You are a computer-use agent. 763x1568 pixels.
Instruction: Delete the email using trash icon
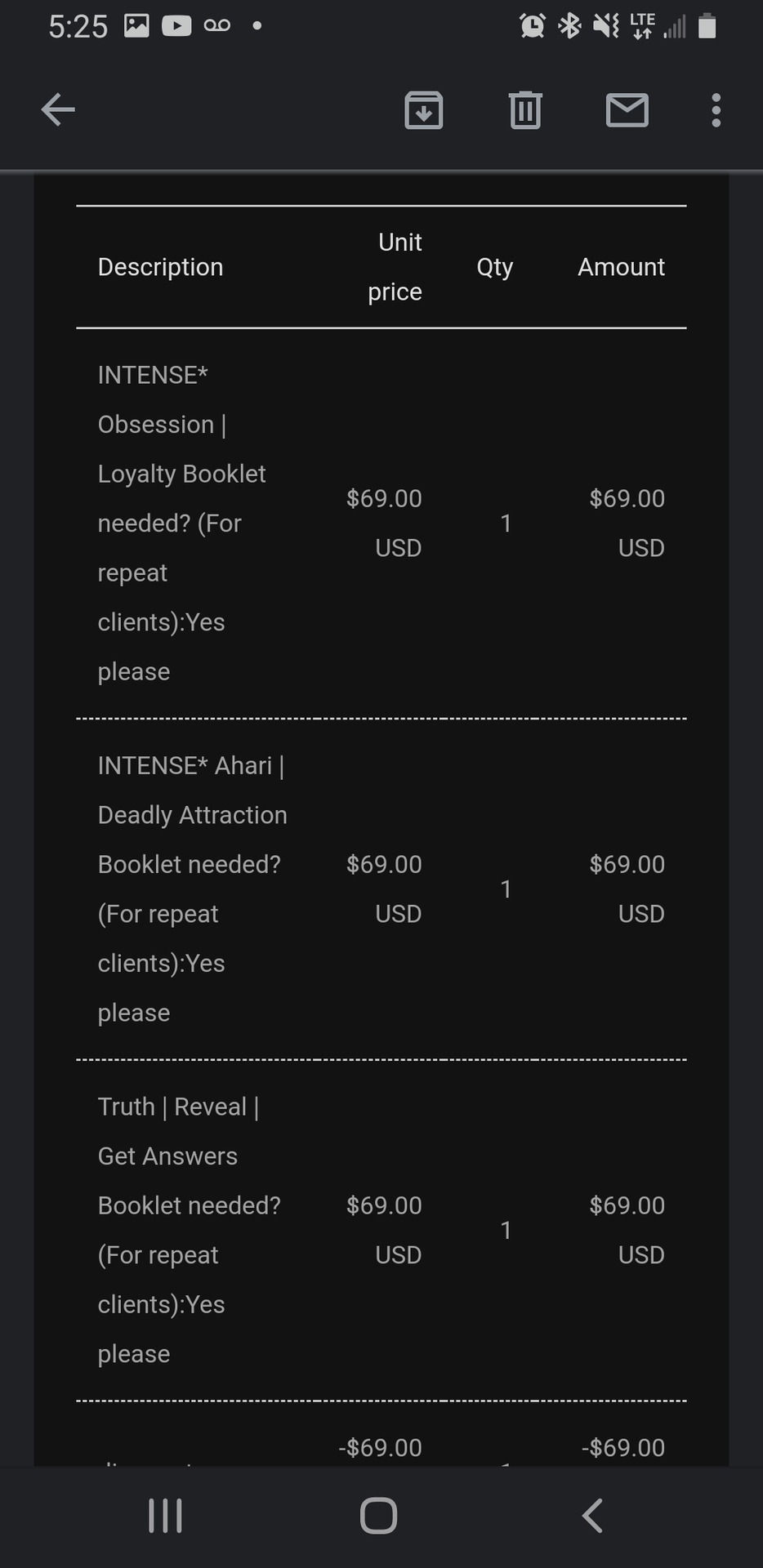click(525, 110)
